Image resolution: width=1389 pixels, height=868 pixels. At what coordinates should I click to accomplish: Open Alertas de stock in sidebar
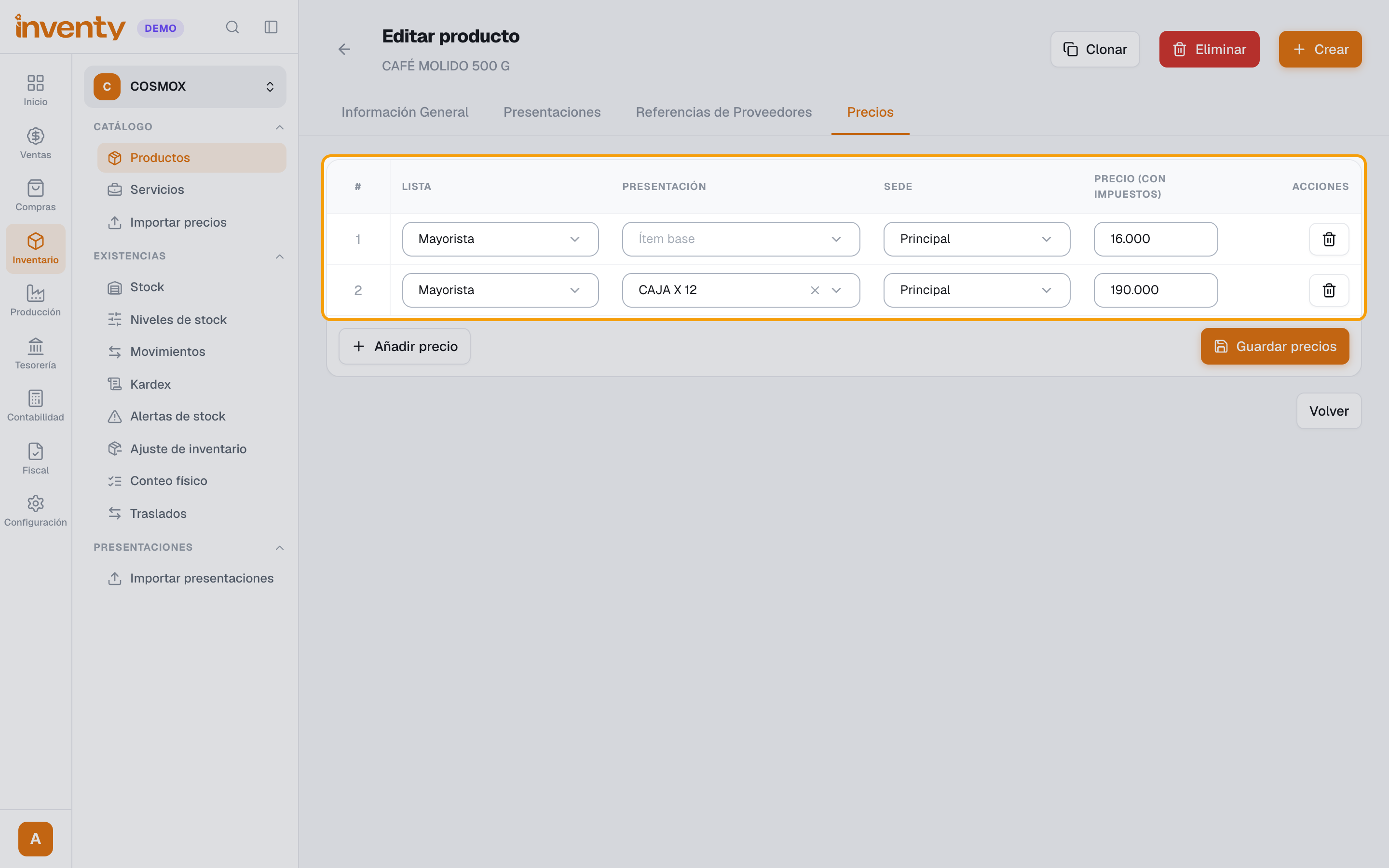(191, 416)
